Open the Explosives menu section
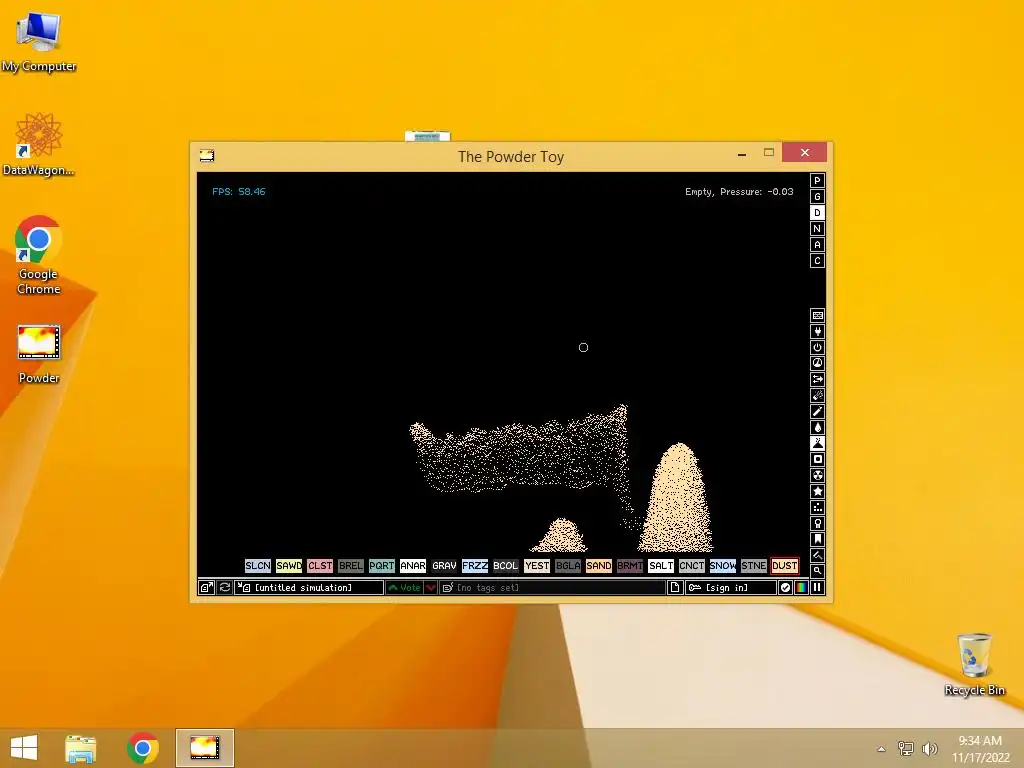Screen dimensions: 1024x768 [x=817, y=395]
